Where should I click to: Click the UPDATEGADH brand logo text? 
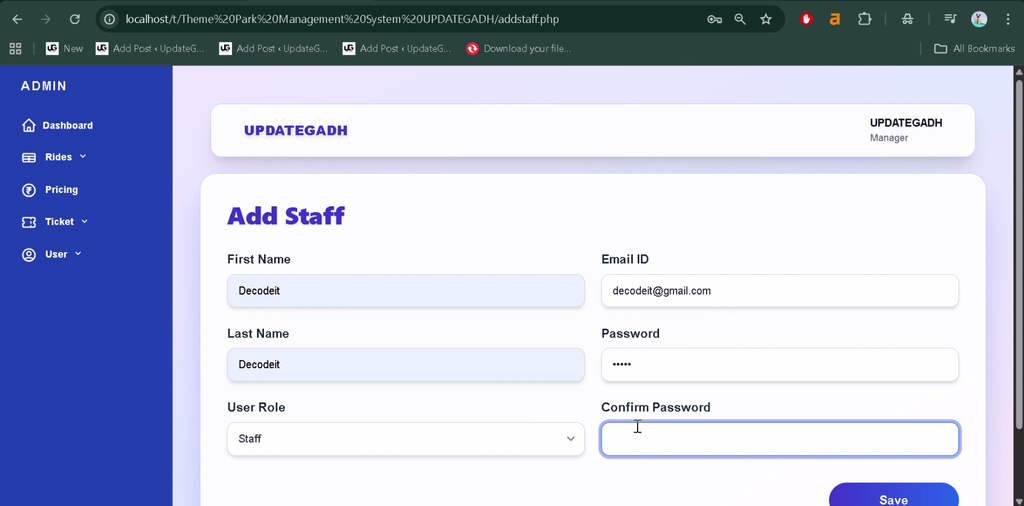point(296,131)
